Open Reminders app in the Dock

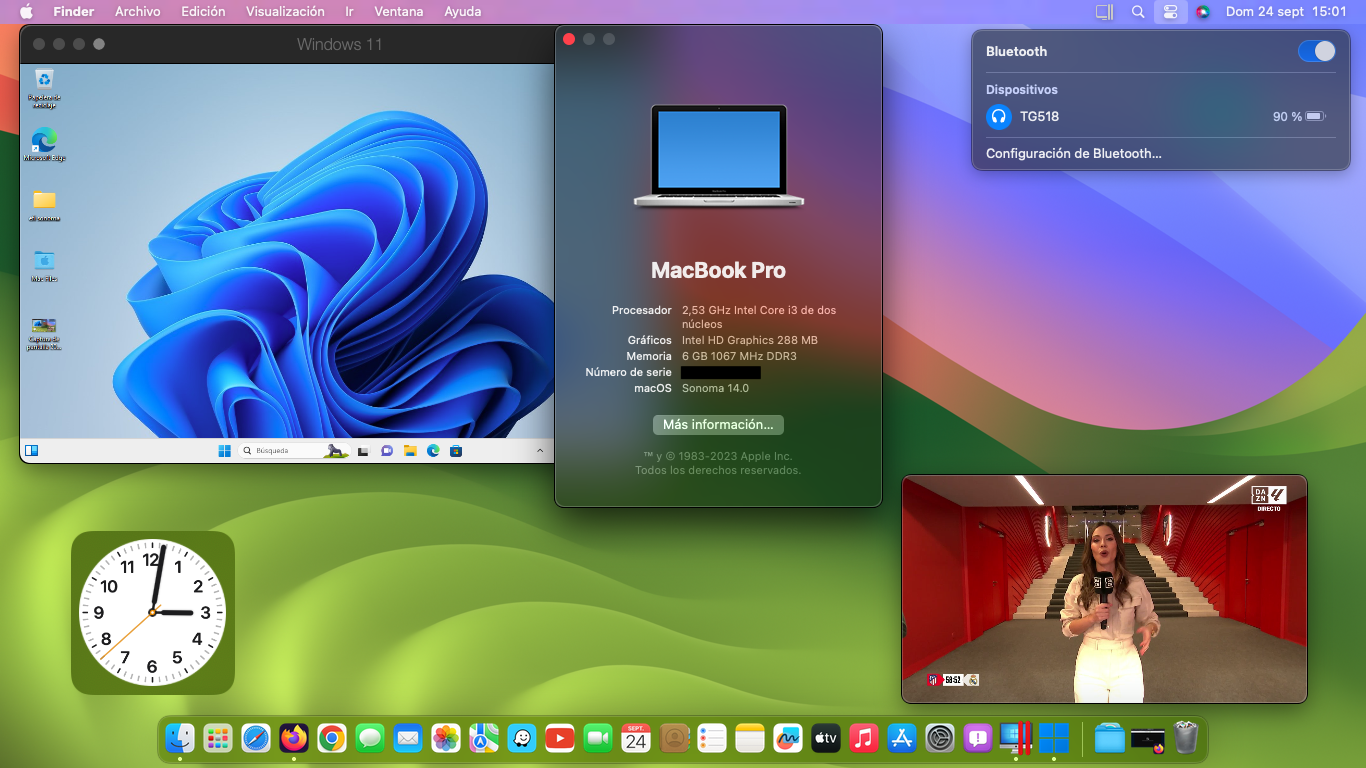point(712,739)
